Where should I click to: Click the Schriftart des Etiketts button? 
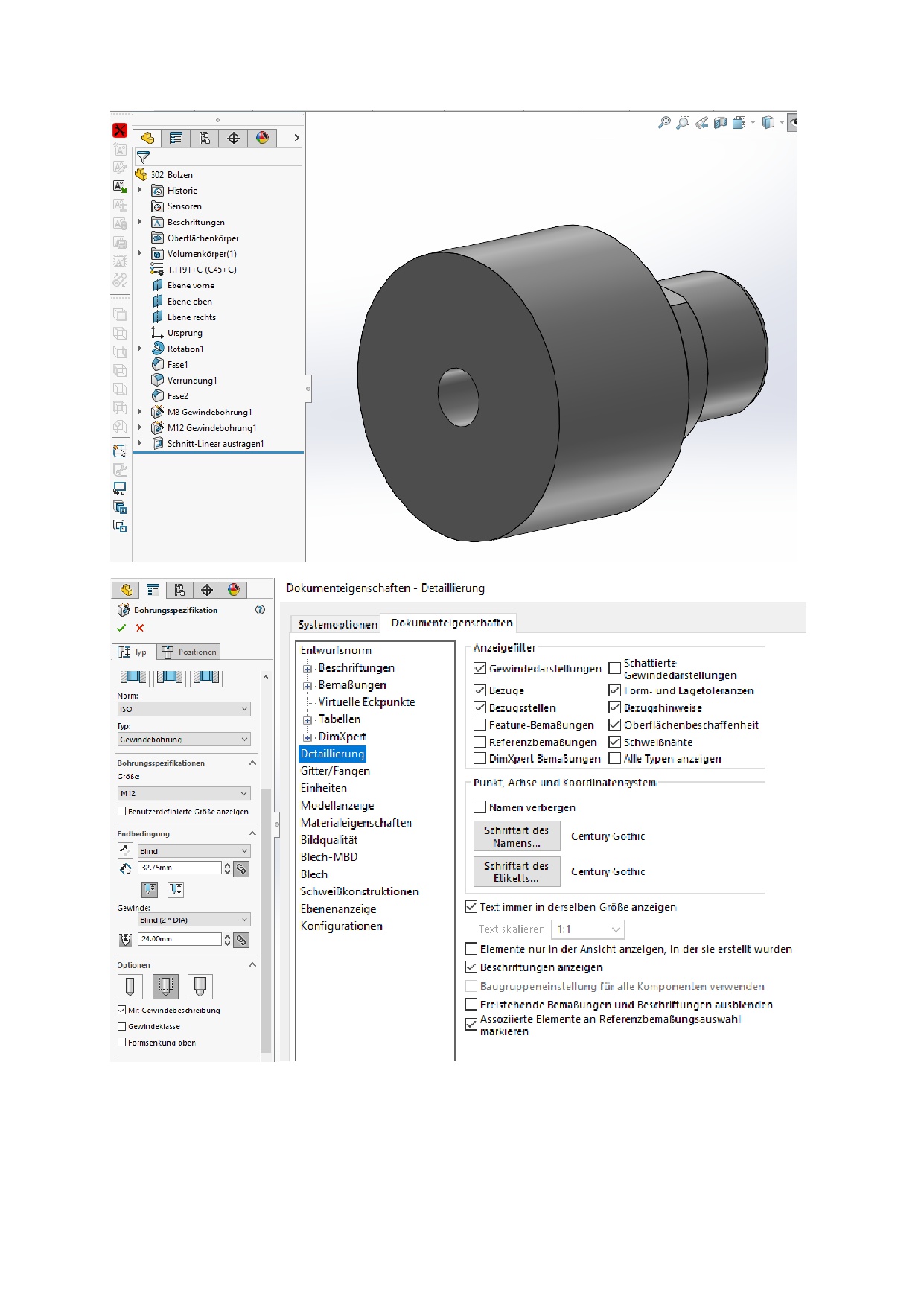click(517, 871)
